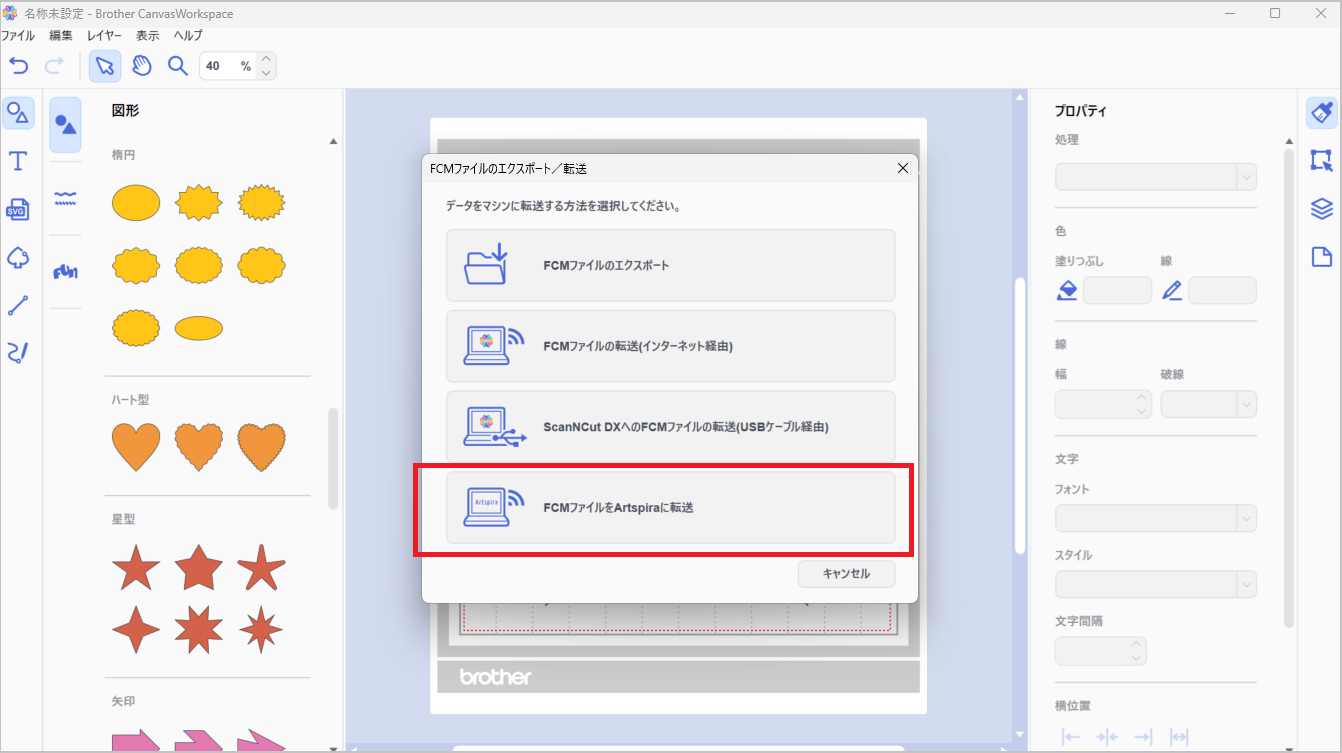Choose the 'fun' lettering category icon
The width and height of the screenshot is (1342, 753).
(65, 271)
